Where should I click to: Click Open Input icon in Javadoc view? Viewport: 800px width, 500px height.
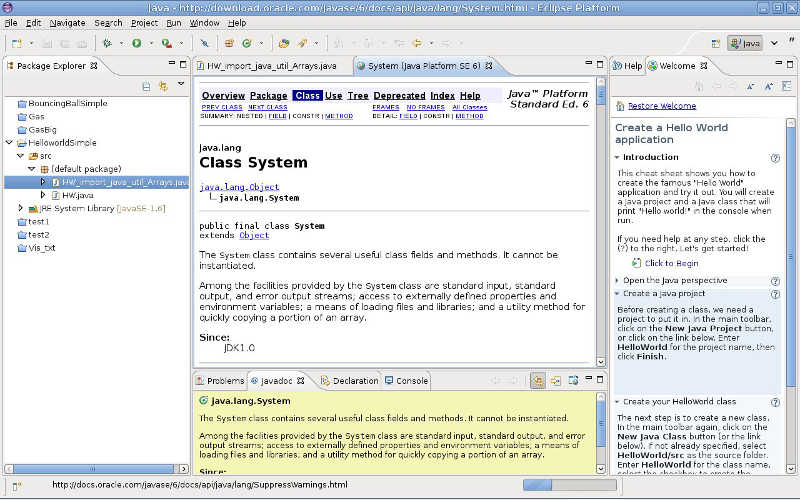(556, 381)
